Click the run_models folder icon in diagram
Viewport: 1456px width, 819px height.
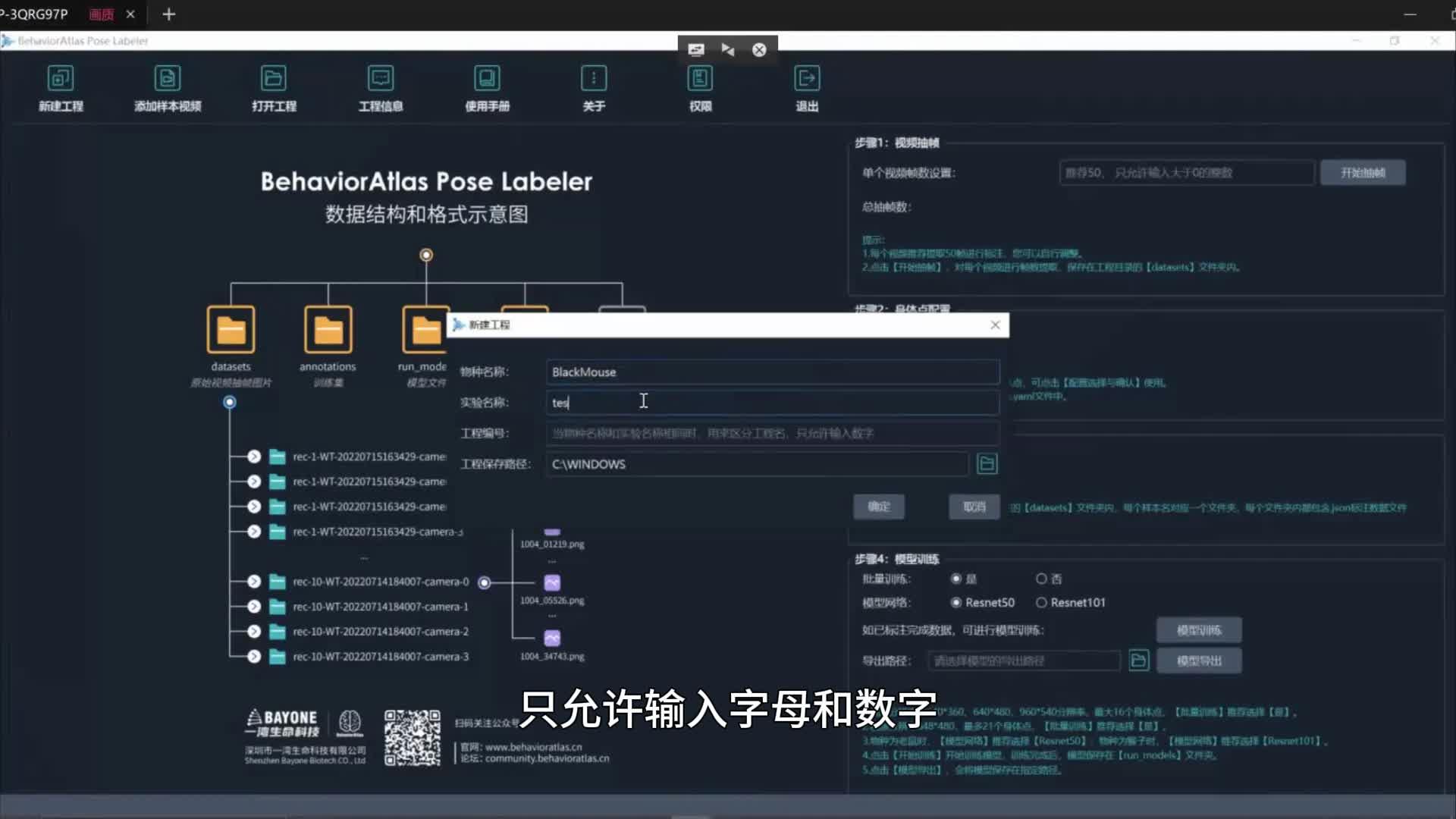(x=425, y=330)
